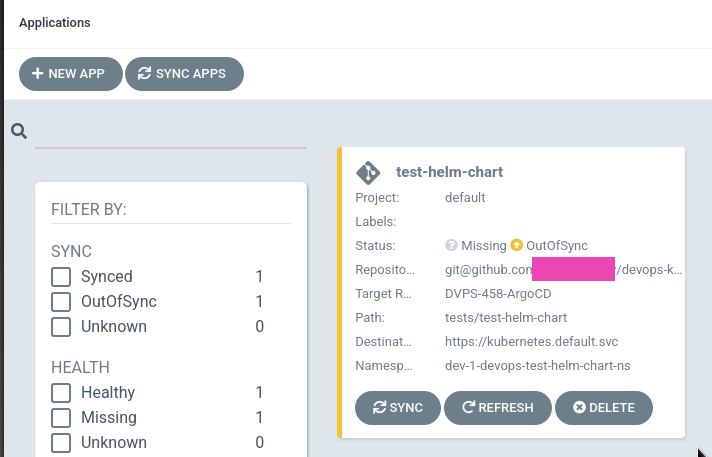Click the OutOfSync yellow arrow status icon

(x=516, y=245)
